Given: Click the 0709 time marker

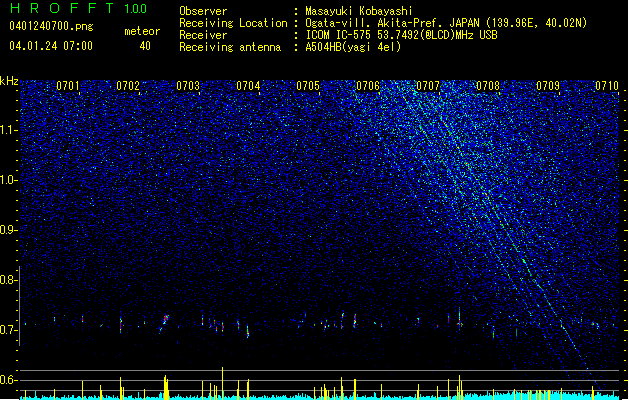Looking at the screenshot, I should tap(548, 86).
